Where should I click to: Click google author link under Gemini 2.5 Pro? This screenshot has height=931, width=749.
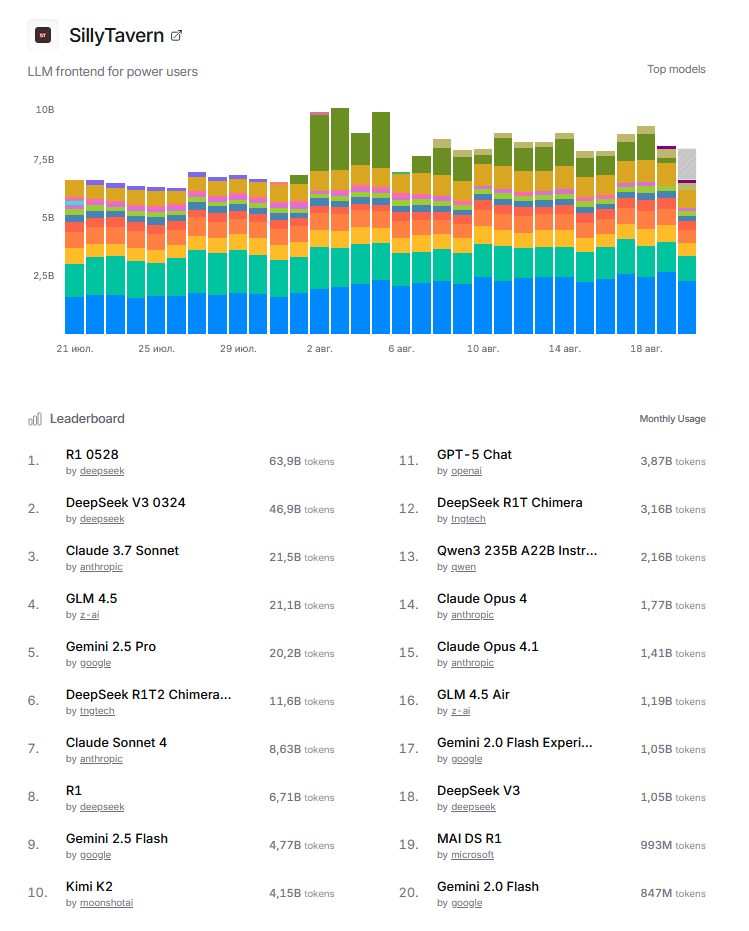[96, 663]
